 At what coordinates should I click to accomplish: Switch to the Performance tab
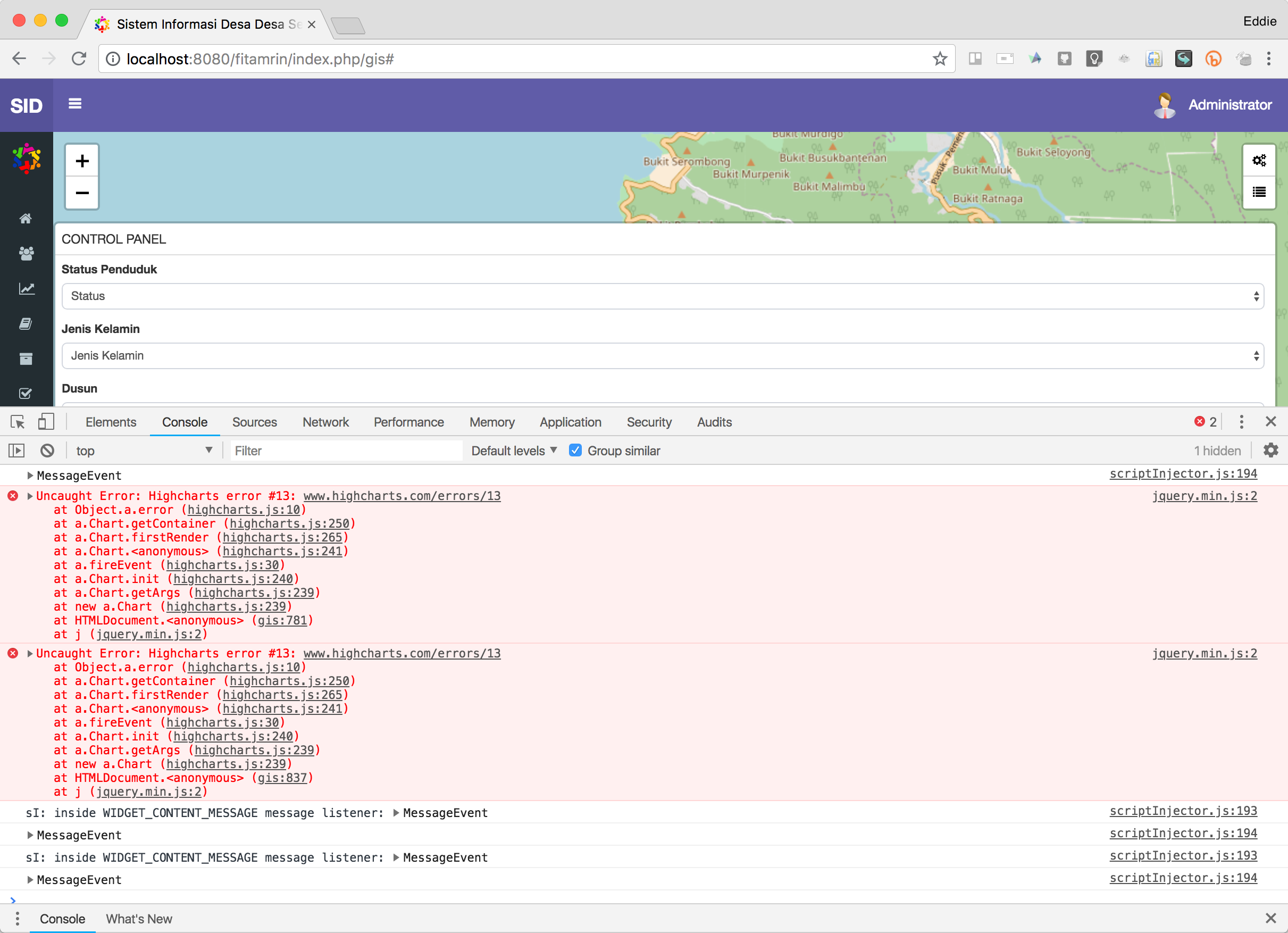point(408,422)
